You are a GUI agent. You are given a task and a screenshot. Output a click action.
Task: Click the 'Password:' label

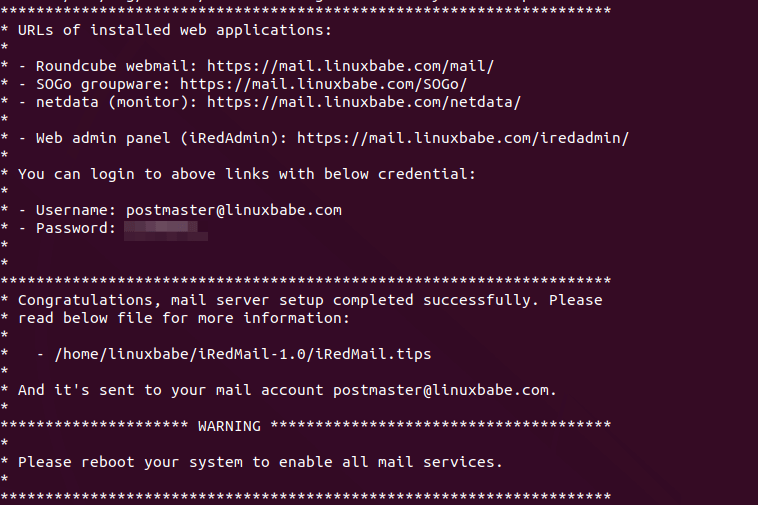point(77,228)
